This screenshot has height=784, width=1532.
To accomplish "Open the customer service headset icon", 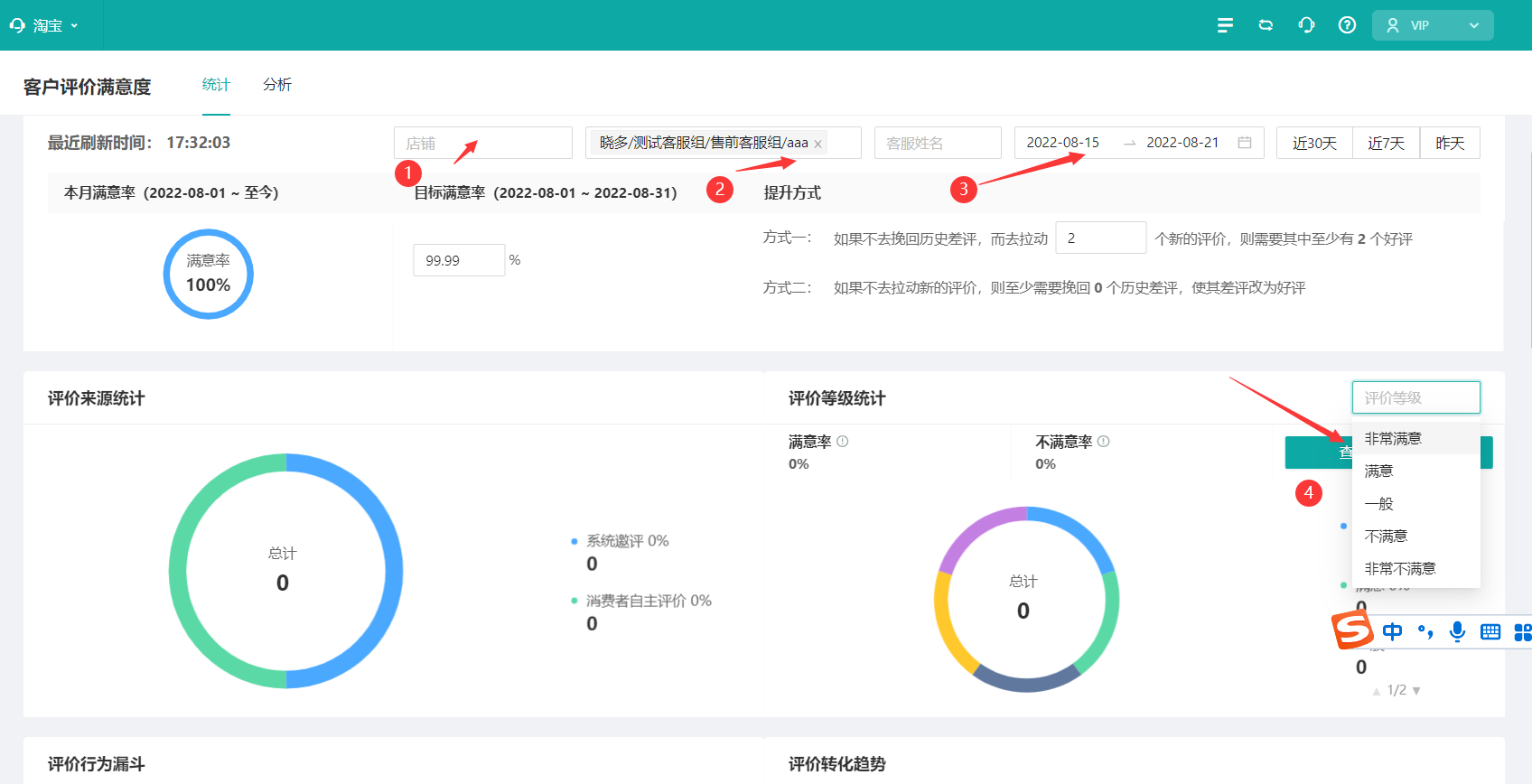I will pyautogui.click(x=1306, y=25).
